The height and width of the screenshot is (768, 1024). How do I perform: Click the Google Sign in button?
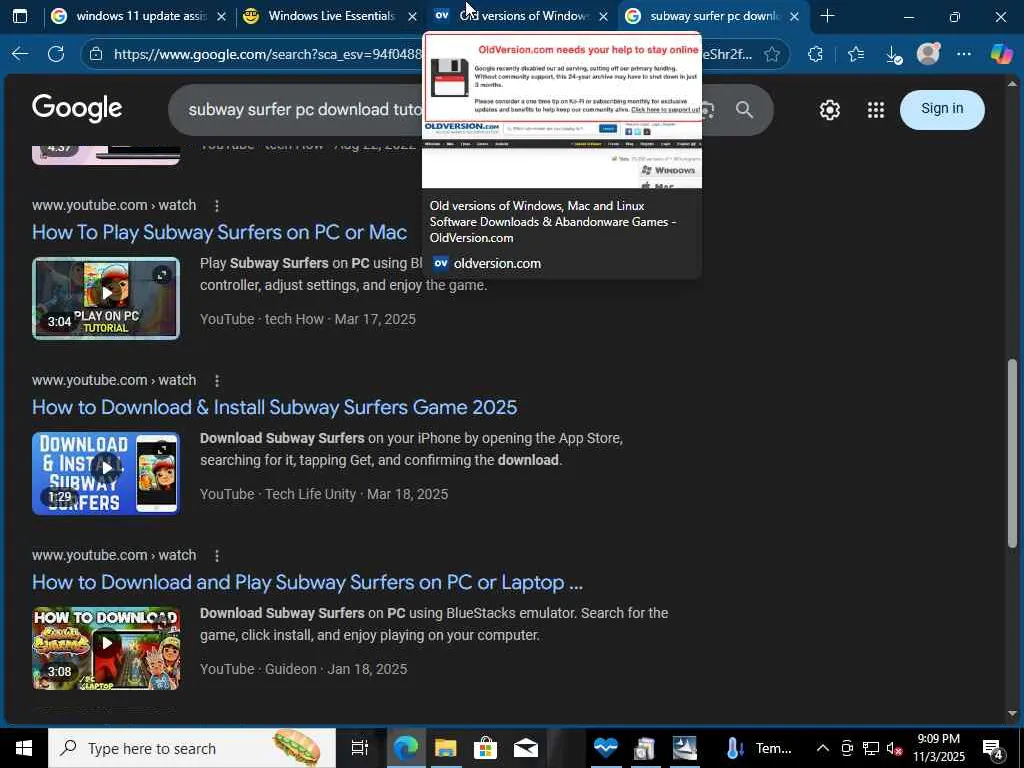tap(942, 109)
